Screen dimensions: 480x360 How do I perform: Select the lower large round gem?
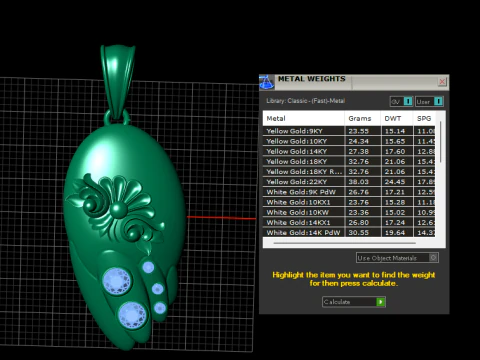coord(132,315)
